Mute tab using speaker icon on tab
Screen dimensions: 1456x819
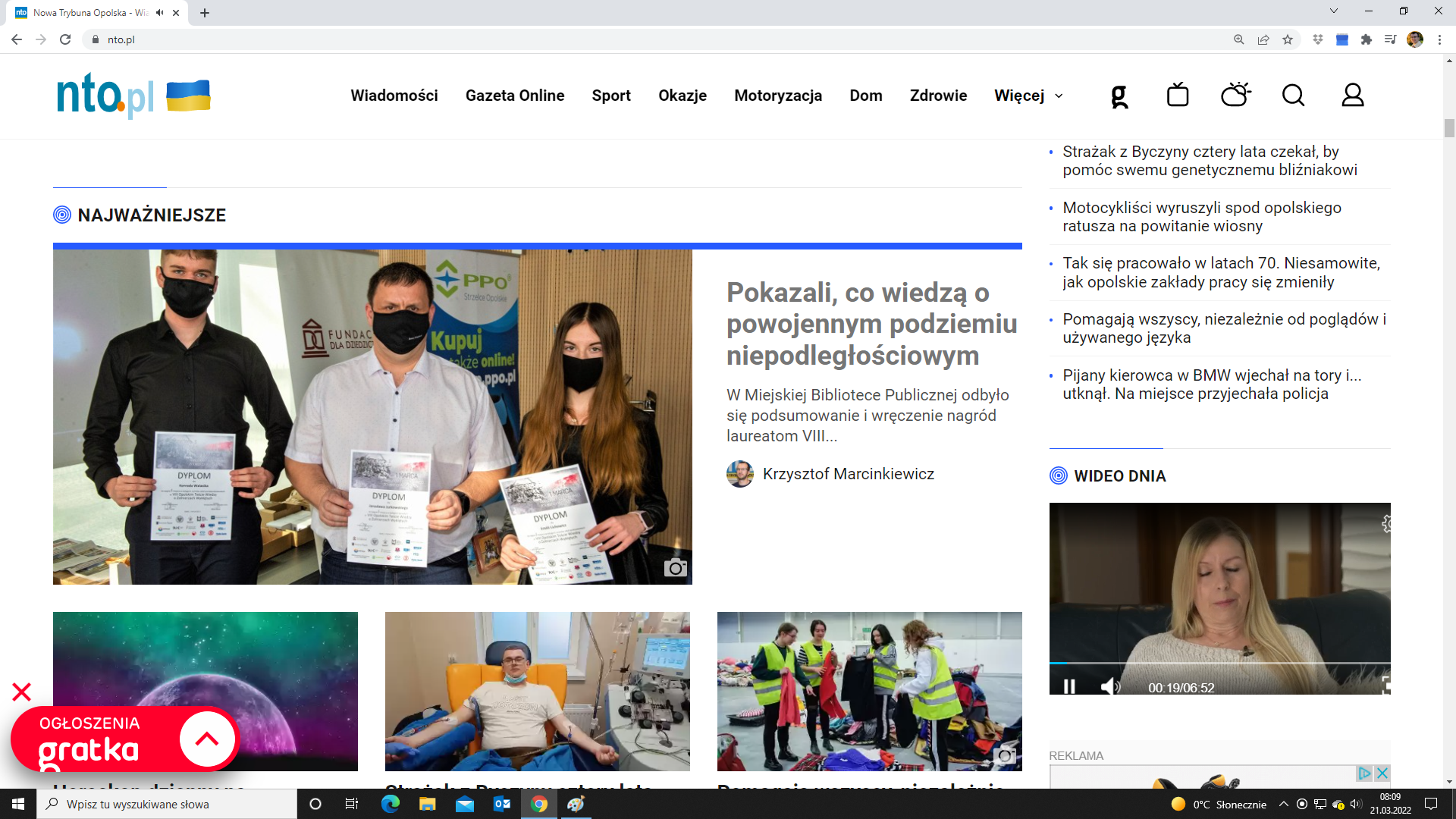tap(160, 13)
